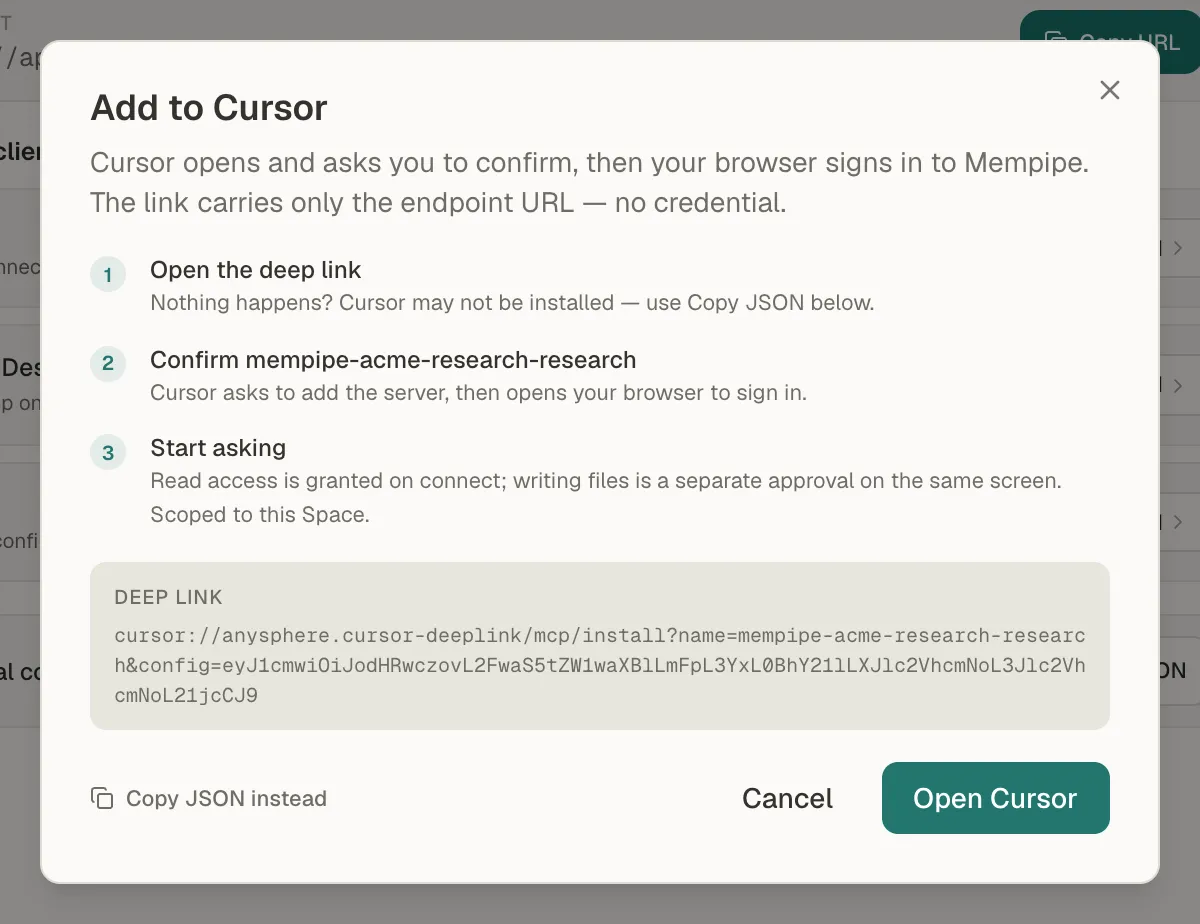The image size is (1200, 924).
Task: Click the Copy JSON instead link
Action: 209,798
